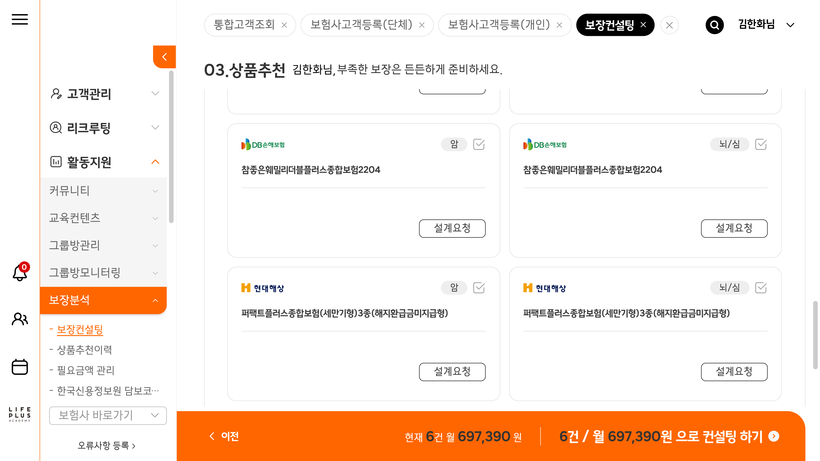820x461 pixels.
Task: Click the Life Plus logo
Action: pyautogui.click(x=20, y=414)
